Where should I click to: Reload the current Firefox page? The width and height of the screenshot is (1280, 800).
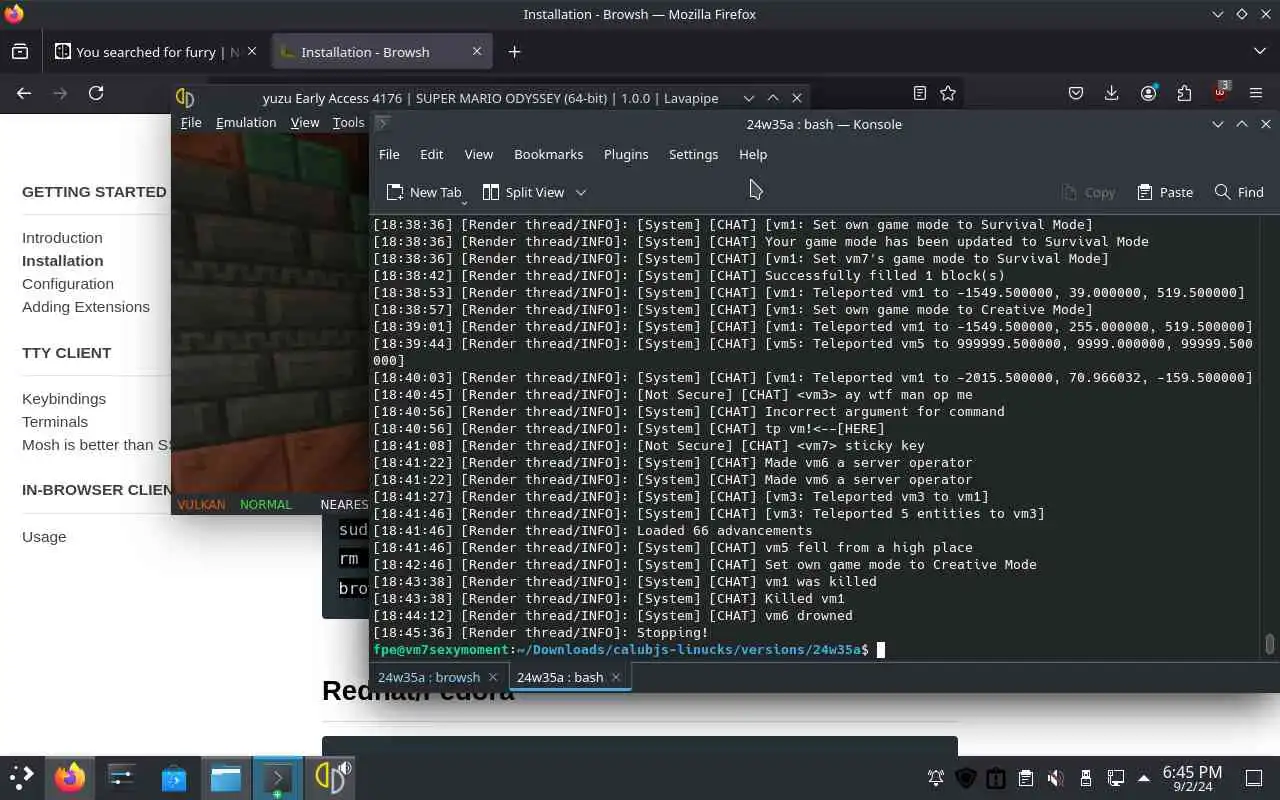click(96, 93)
